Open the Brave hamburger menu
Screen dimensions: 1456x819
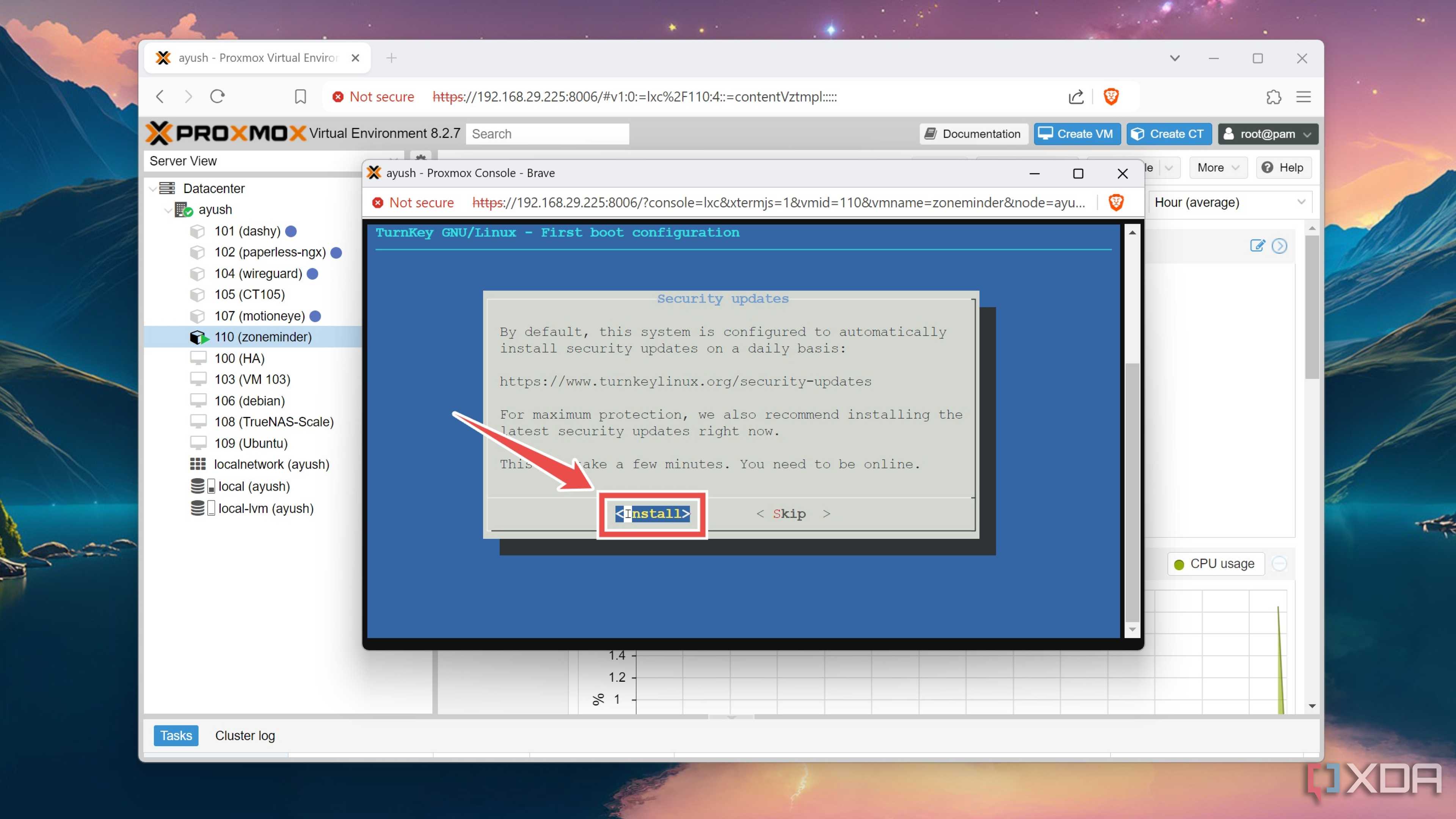pyautogui.click(x=1304, y=97)
